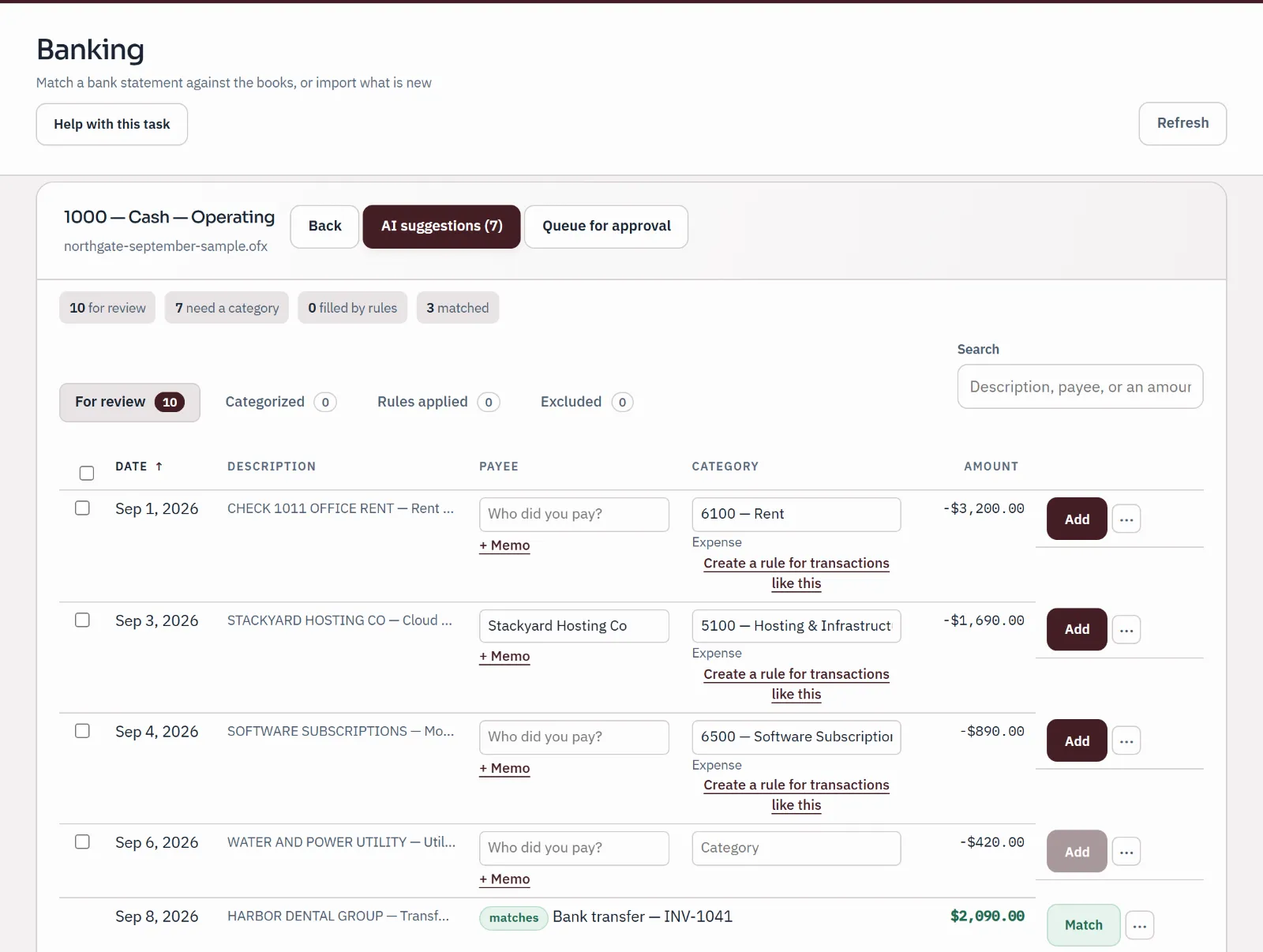Click the payee field for the office rent row
Screen dimensions: 1263x952
[x=574, y=515]
